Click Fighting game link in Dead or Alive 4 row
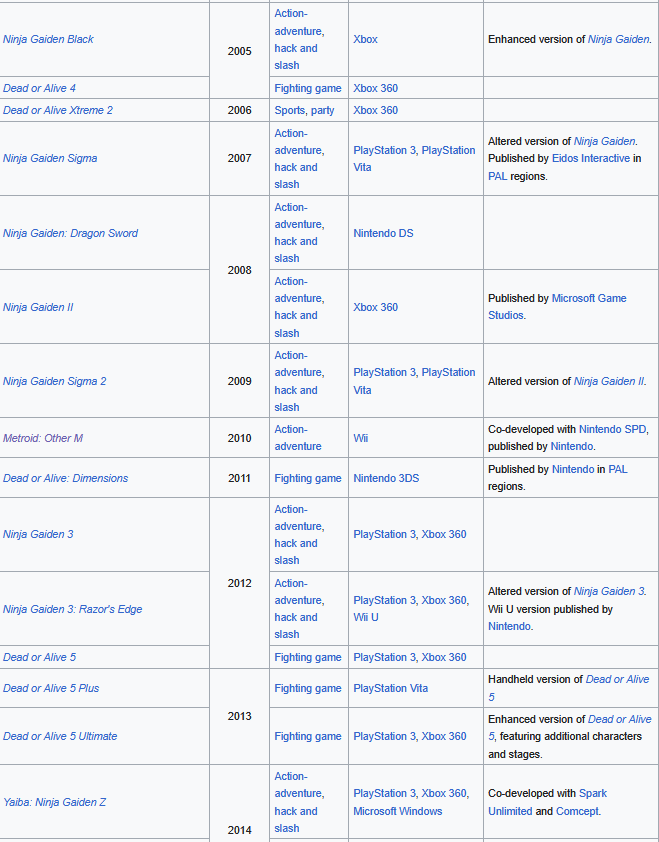 pyautogui.click(x=308, y=88)
